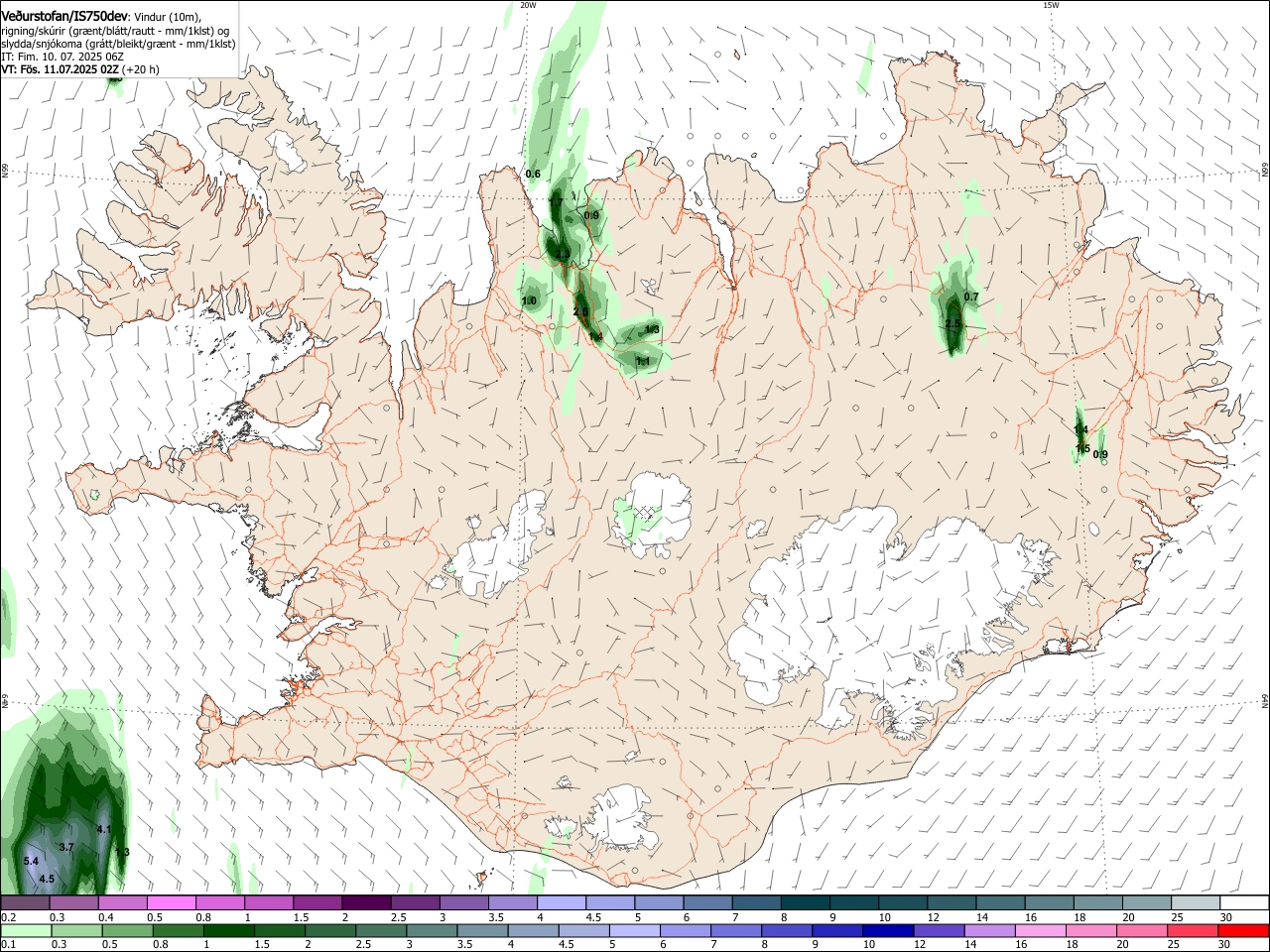Click the 12 label under the upper legend row
This screenshot has width=1270, height=952.
point(933,917)
